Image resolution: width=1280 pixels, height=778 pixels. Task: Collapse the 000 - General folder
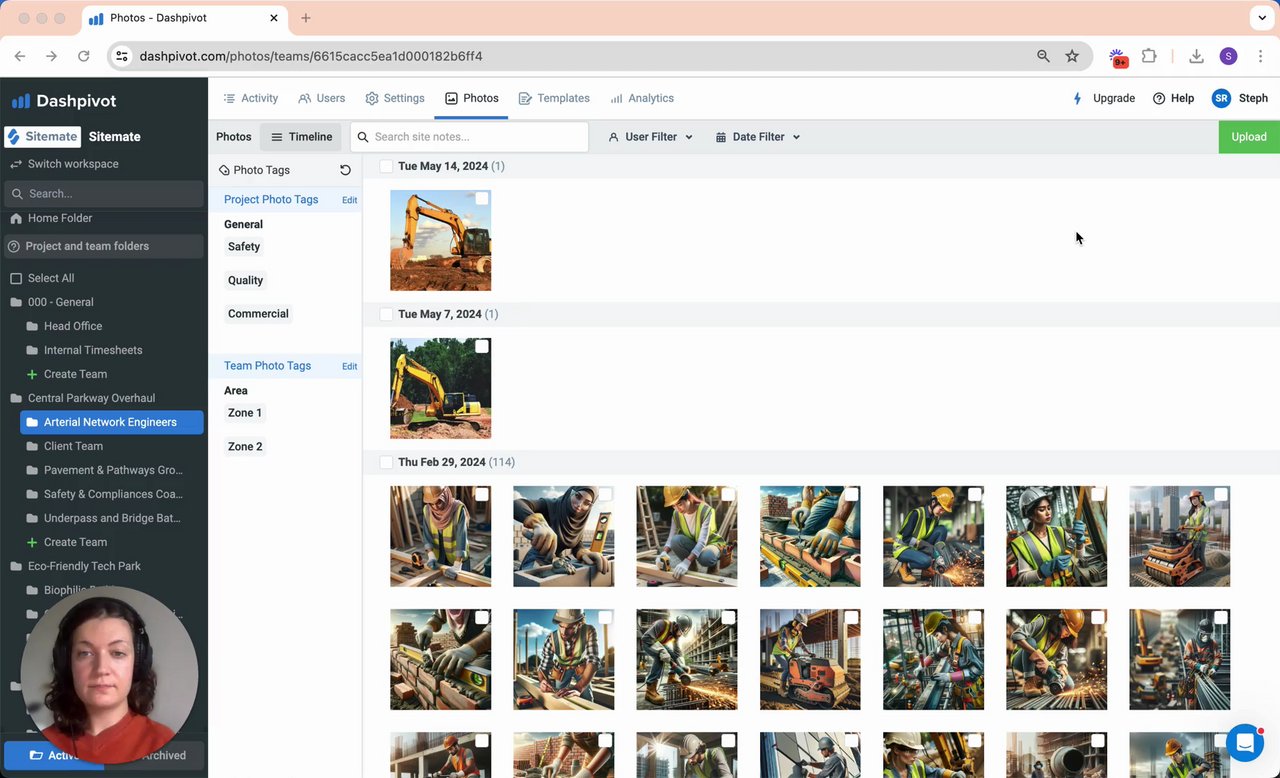[16, 302]
